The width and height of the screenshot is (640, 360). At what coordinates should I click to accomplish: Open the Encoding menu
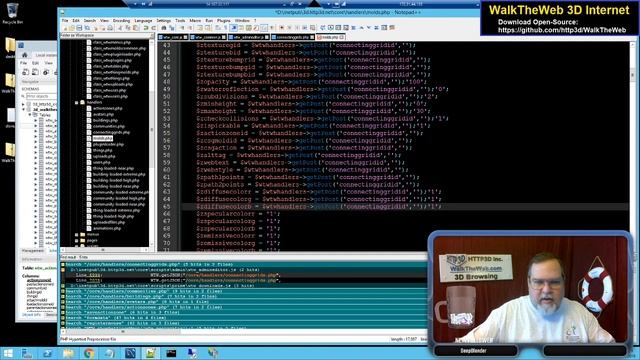pos(121,20)
